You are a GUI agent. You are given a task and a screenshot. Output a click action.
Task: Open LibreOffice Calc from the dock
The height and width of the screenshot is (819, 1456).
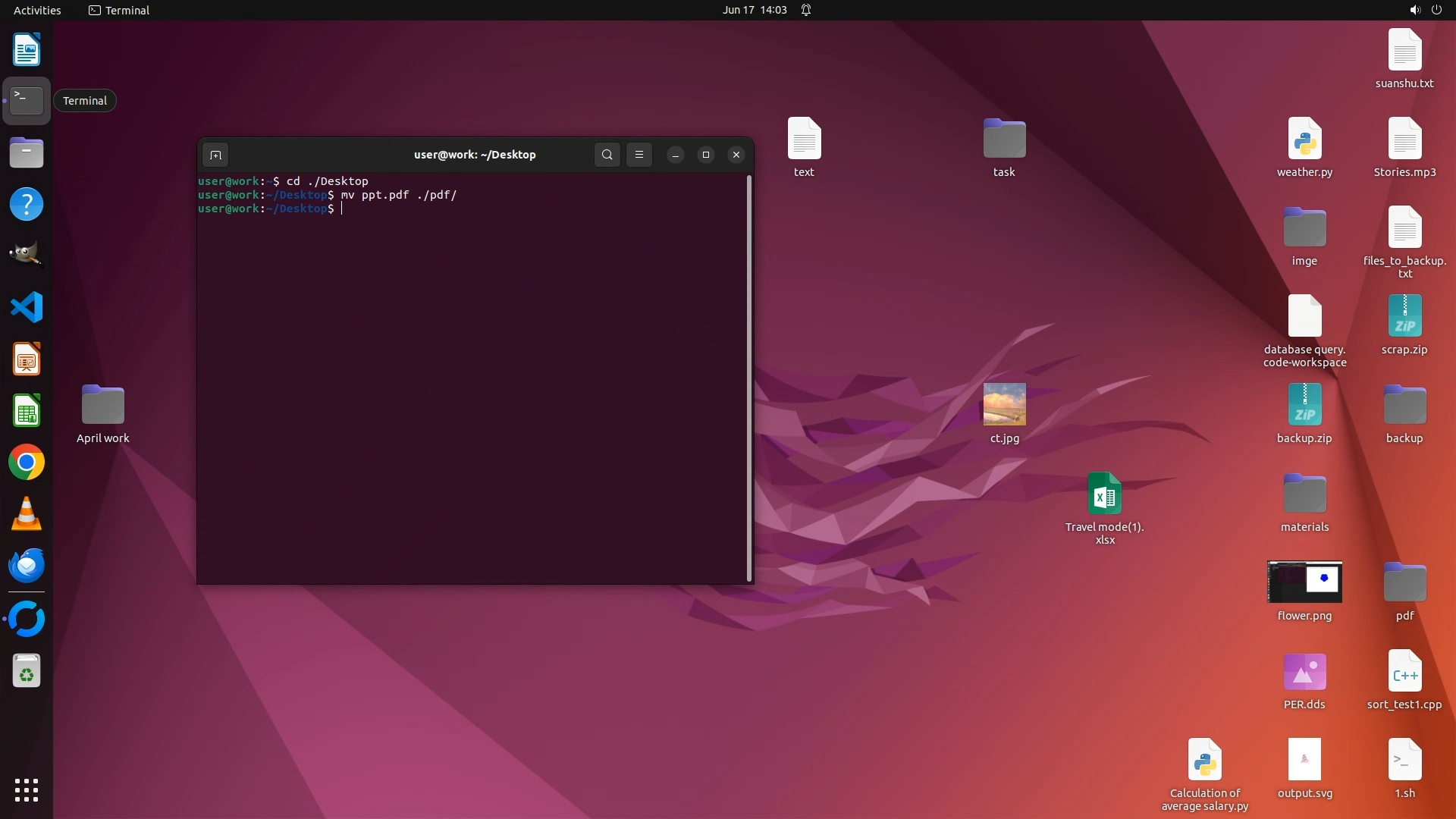click(27, 411)
